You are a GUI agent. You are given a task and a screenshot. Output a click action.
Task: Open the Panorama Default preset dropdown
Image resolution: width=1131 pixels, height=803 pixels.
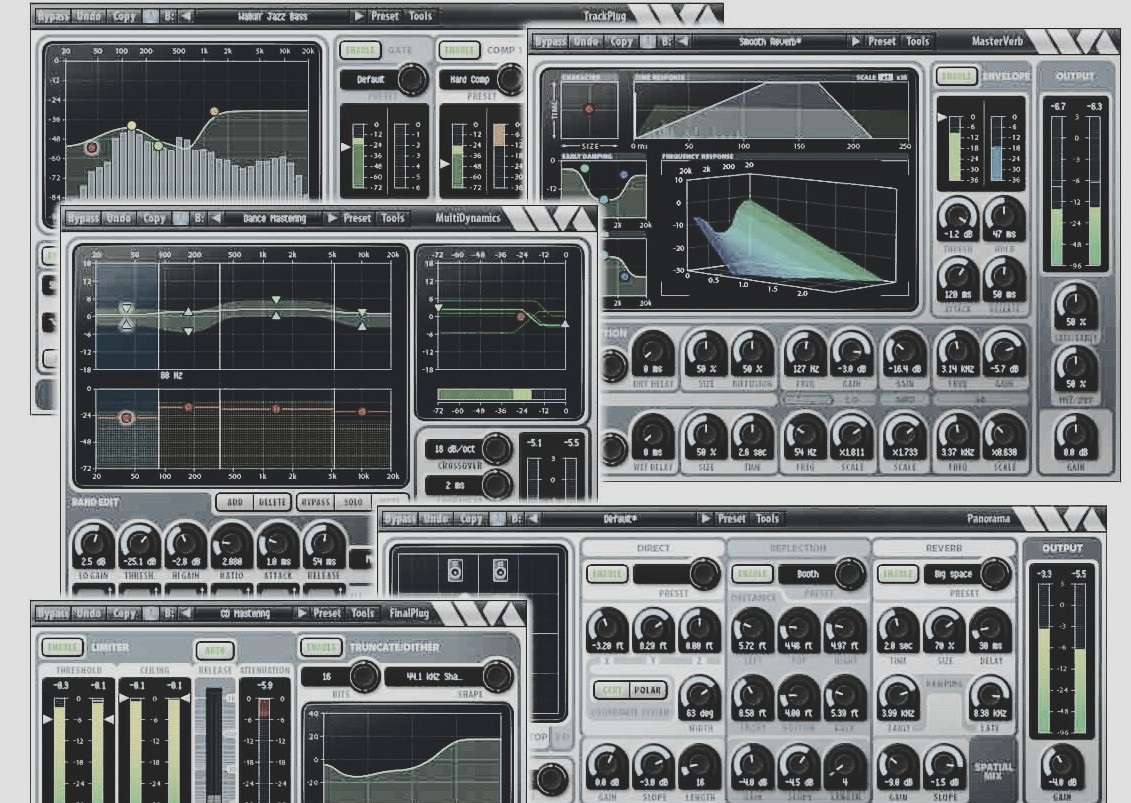(x=620, y=519)
